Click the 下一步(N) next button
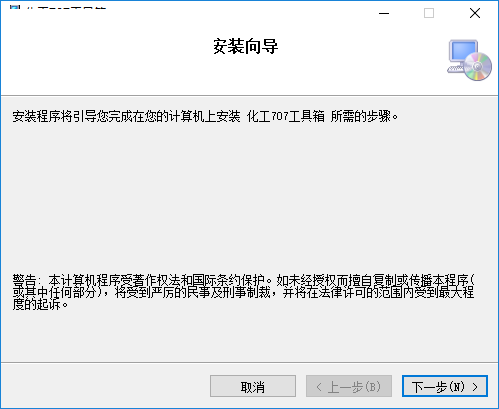This screenshot has height=409, width=499. [x=445, y=386]
